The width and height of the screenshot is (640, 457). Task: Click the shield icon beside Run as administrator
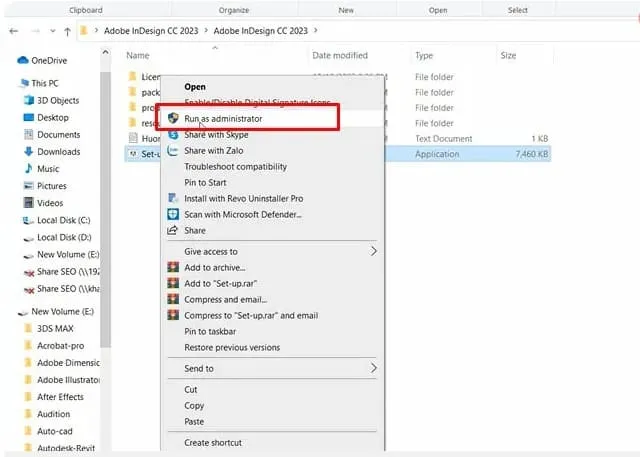click(173, 118)
